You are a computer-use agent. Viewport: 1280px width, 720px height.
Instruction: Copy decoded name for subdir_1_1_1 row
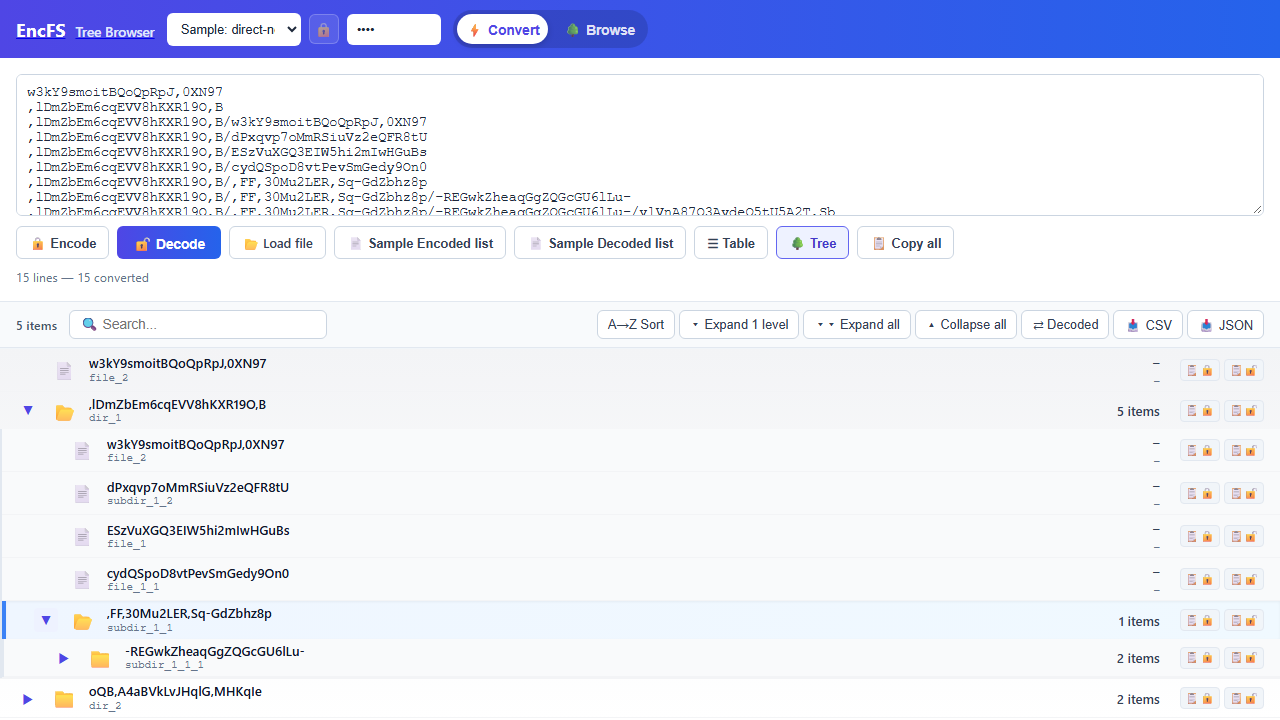coord(1244,658)
